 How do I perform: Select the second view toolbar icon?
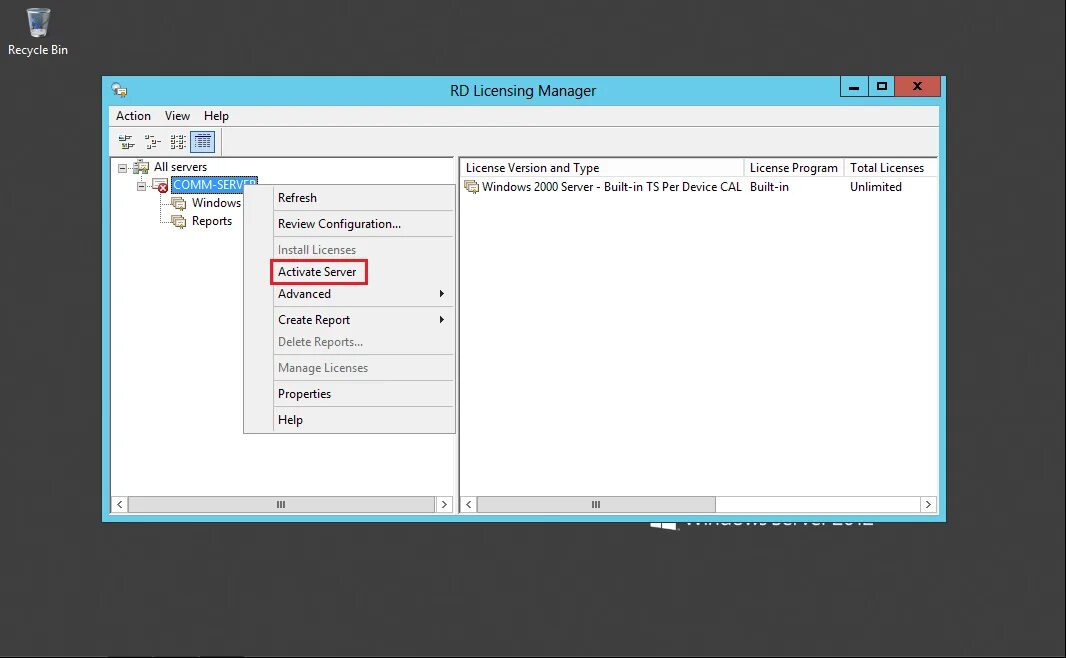tap(152, 141)
